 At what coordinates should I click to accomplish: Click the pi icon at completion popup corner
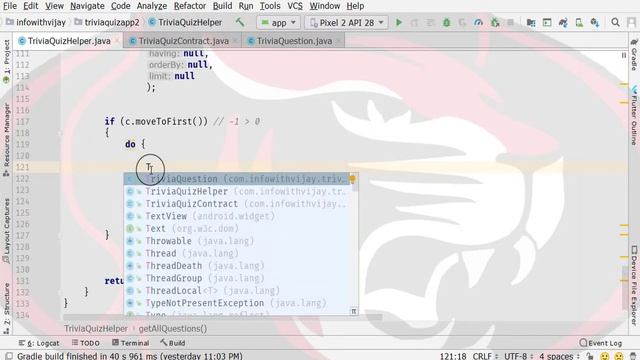click(353, 311)
